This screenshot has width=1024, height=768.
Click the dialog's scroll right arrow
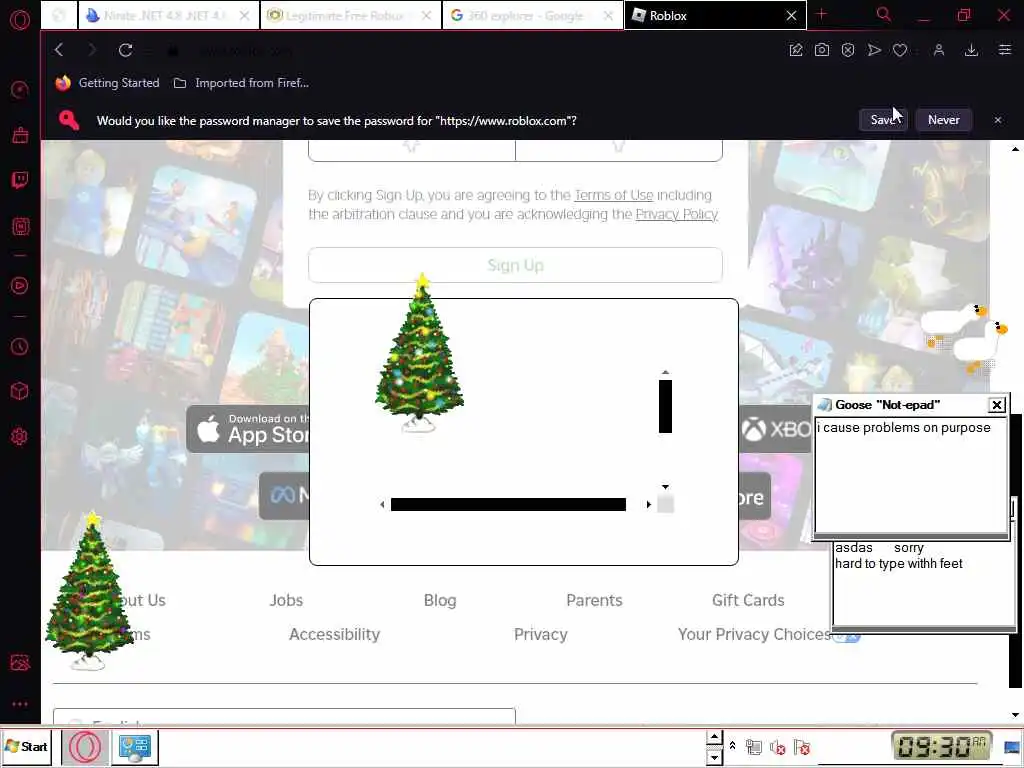coord(648,504)
